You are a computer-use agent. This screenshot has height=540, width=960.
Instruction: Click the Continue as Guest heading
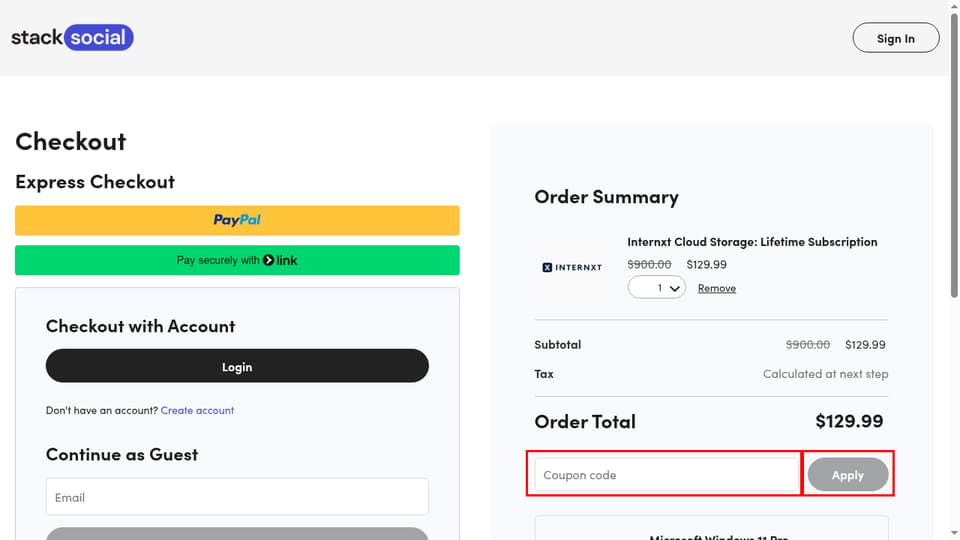122,454
